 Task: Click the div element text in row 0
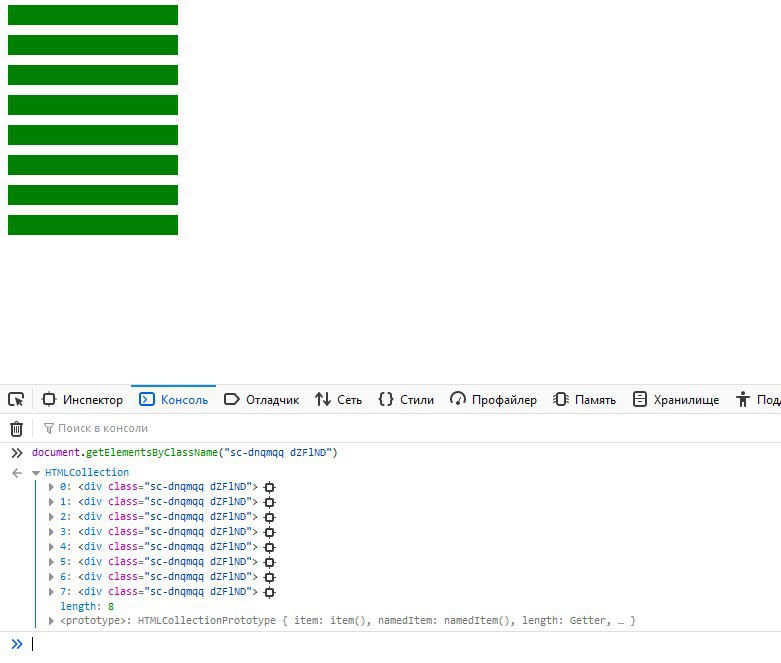click(x=168, y=487)
